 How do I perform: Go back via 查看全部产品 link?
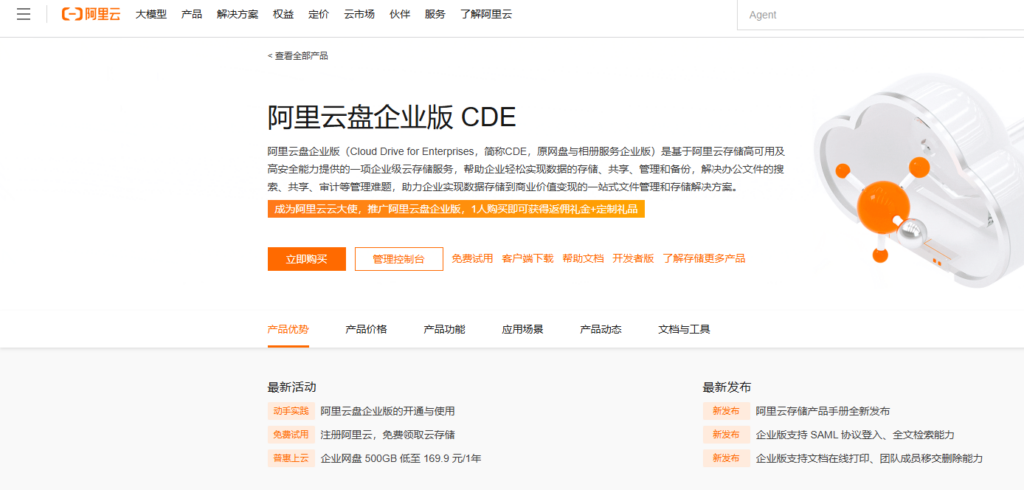click(x=298, y=56)
